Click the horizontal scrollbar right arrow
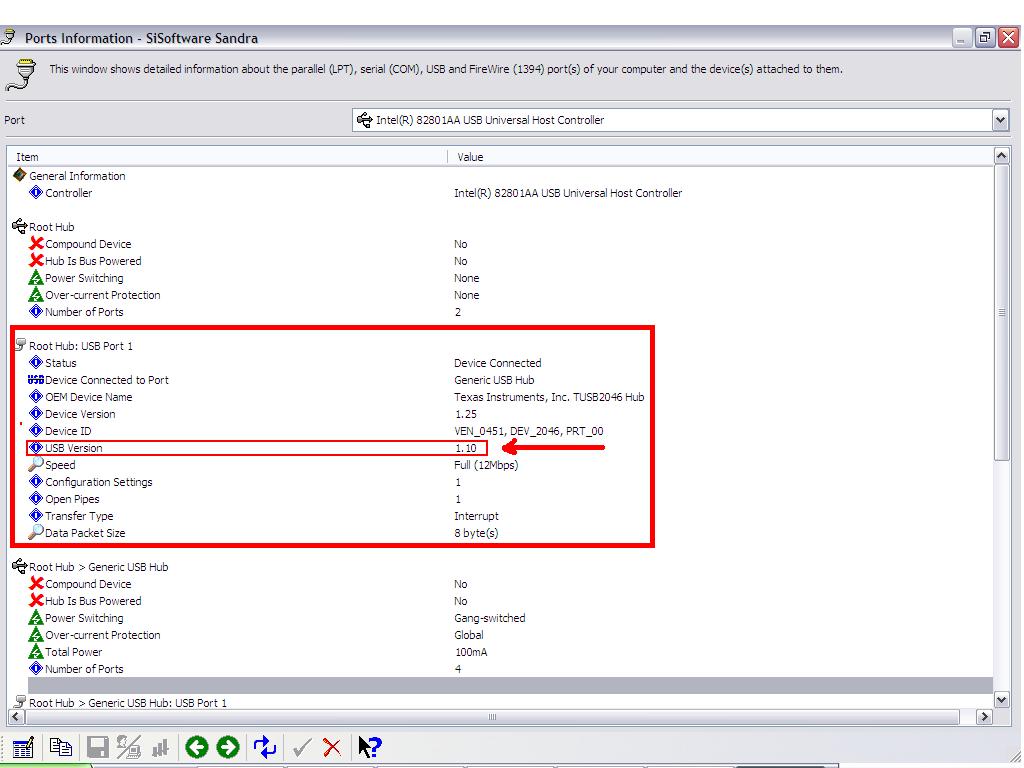 coord(984,716)
